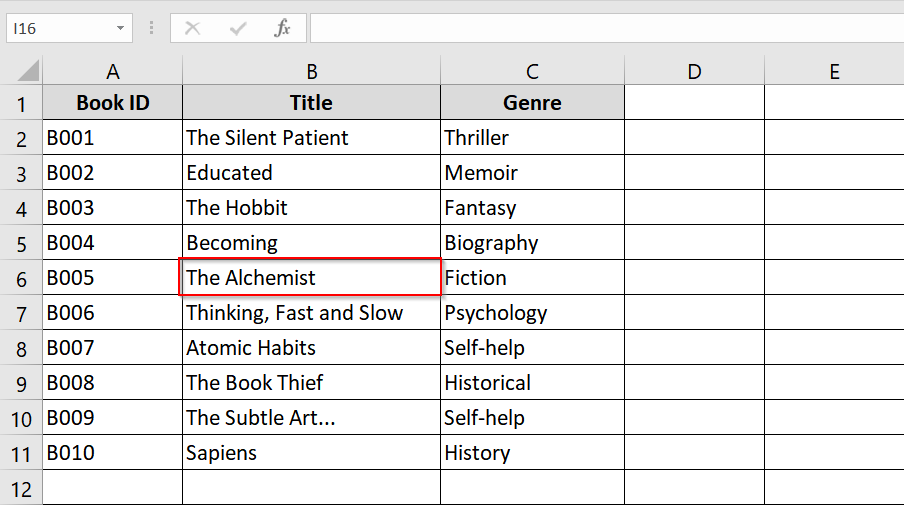Select cell containing The Silent Patient
Screen dimensions: 904x505
[311, 138]
